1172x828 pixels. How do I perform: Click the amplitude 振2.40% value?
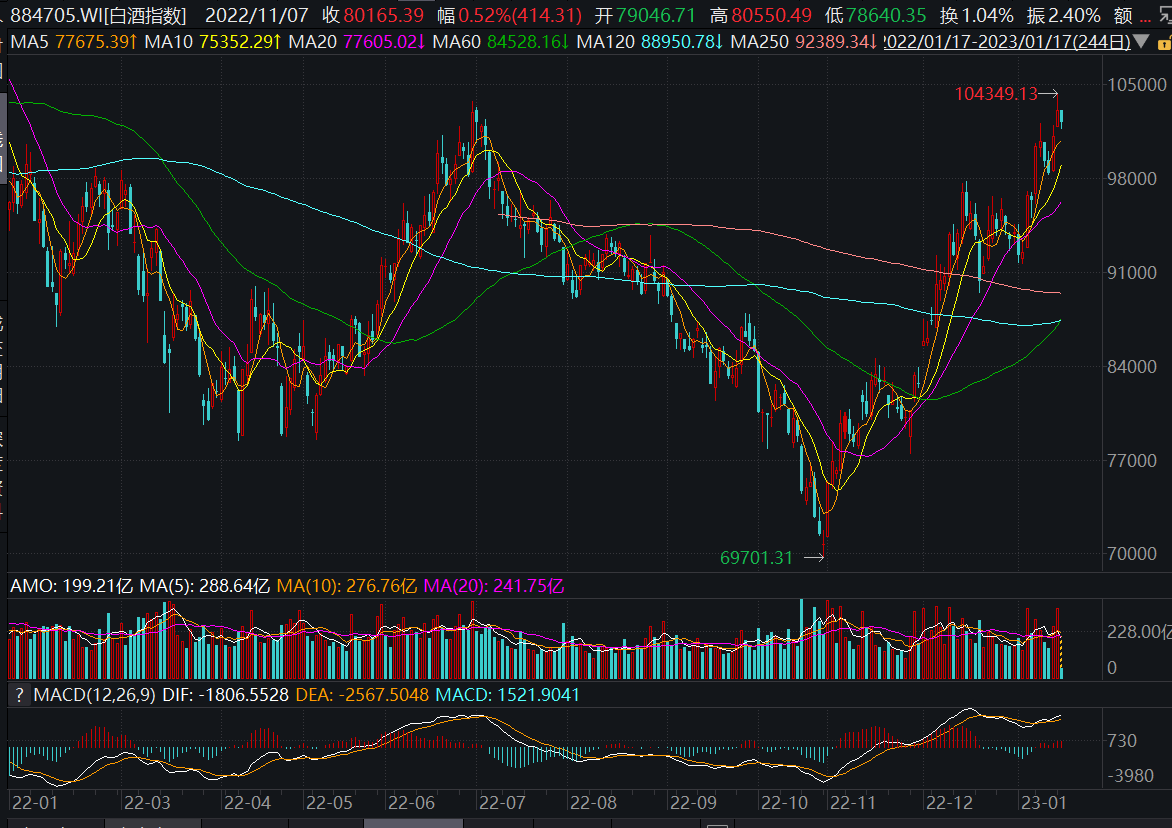coord(1064,15)
